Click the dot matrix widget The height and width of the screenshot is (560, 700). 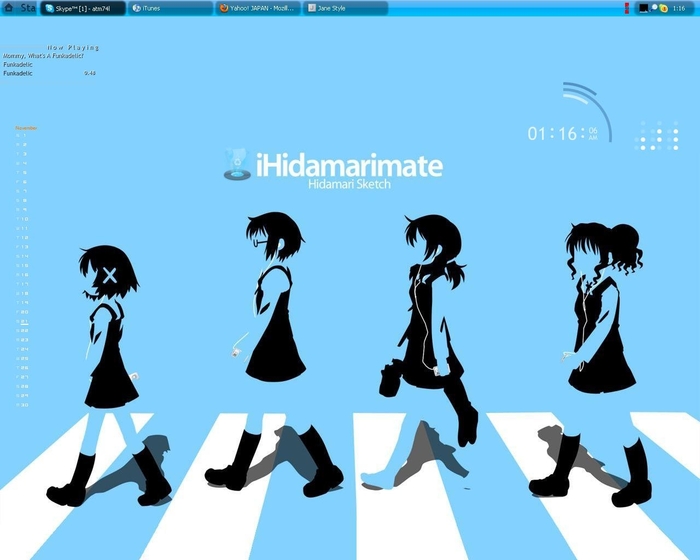pyautogui.click(x=656, y=135)
